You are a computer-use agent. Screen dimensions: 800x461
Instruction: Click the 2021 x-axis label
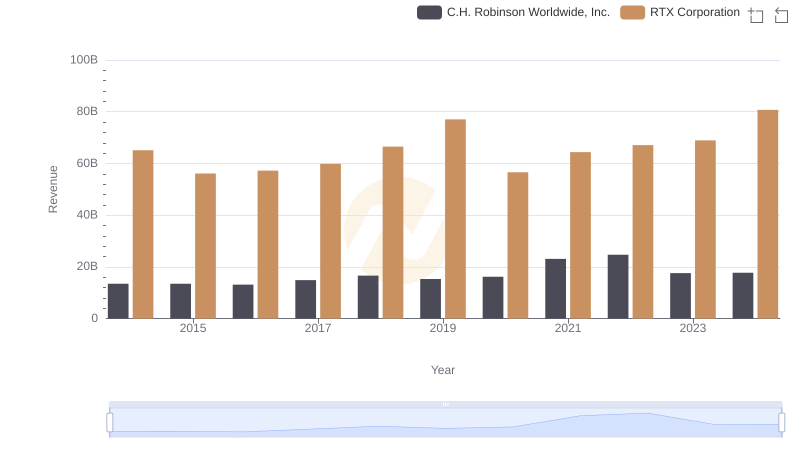568,328
